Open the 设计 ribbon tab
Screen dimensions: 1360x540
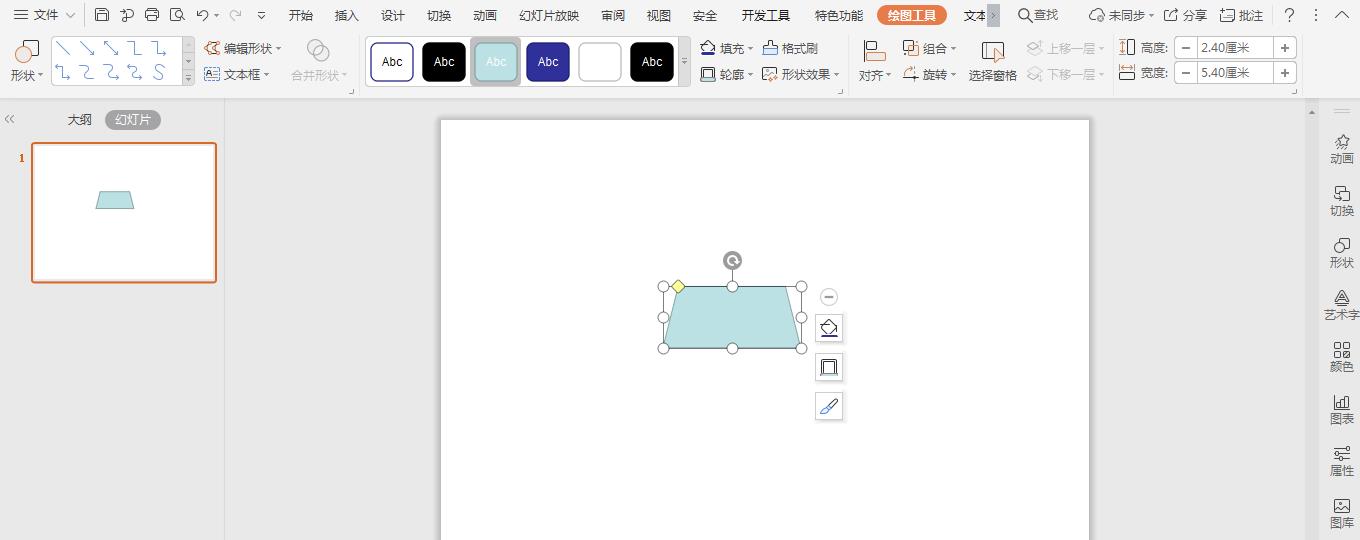[x=393, y=15]
